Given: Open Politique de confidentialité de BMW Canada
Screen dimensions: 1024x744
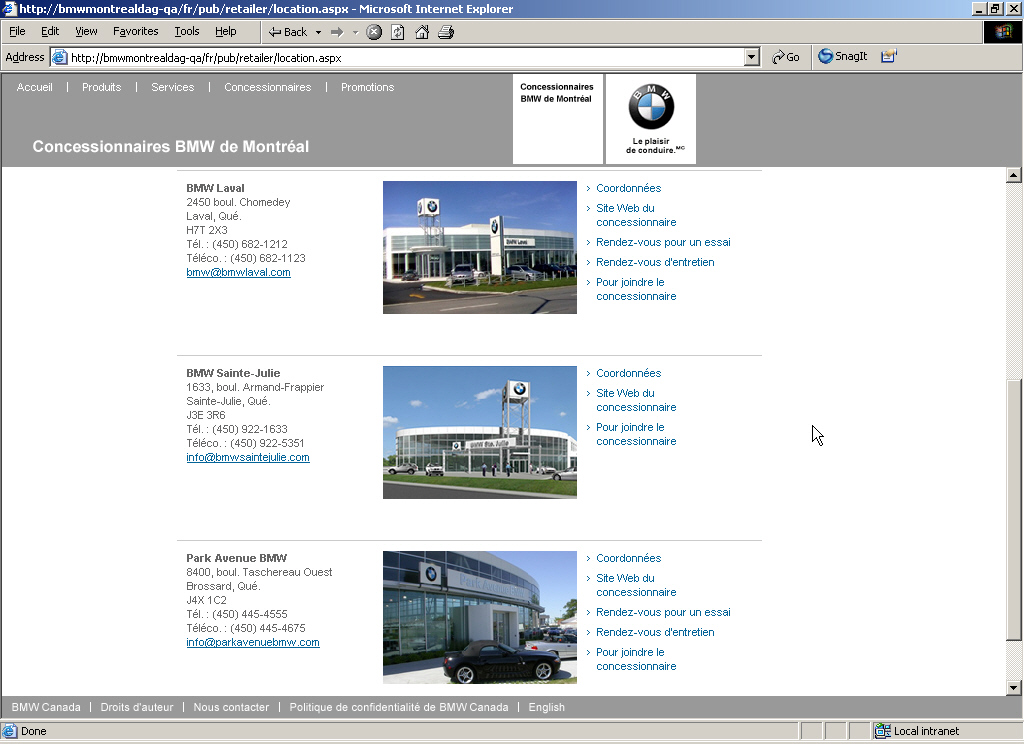Looking at the screenshot, I should 398,707.
